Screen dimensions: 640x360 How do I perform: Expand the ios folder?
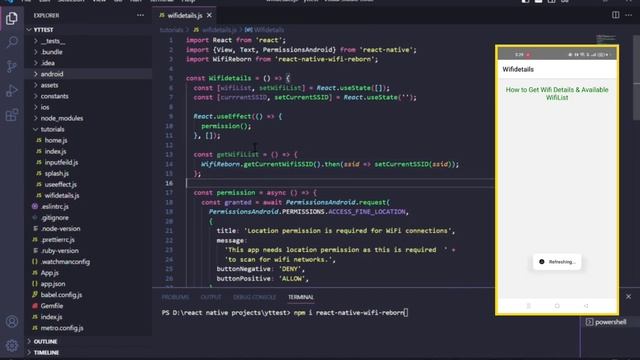click(88, 107)
